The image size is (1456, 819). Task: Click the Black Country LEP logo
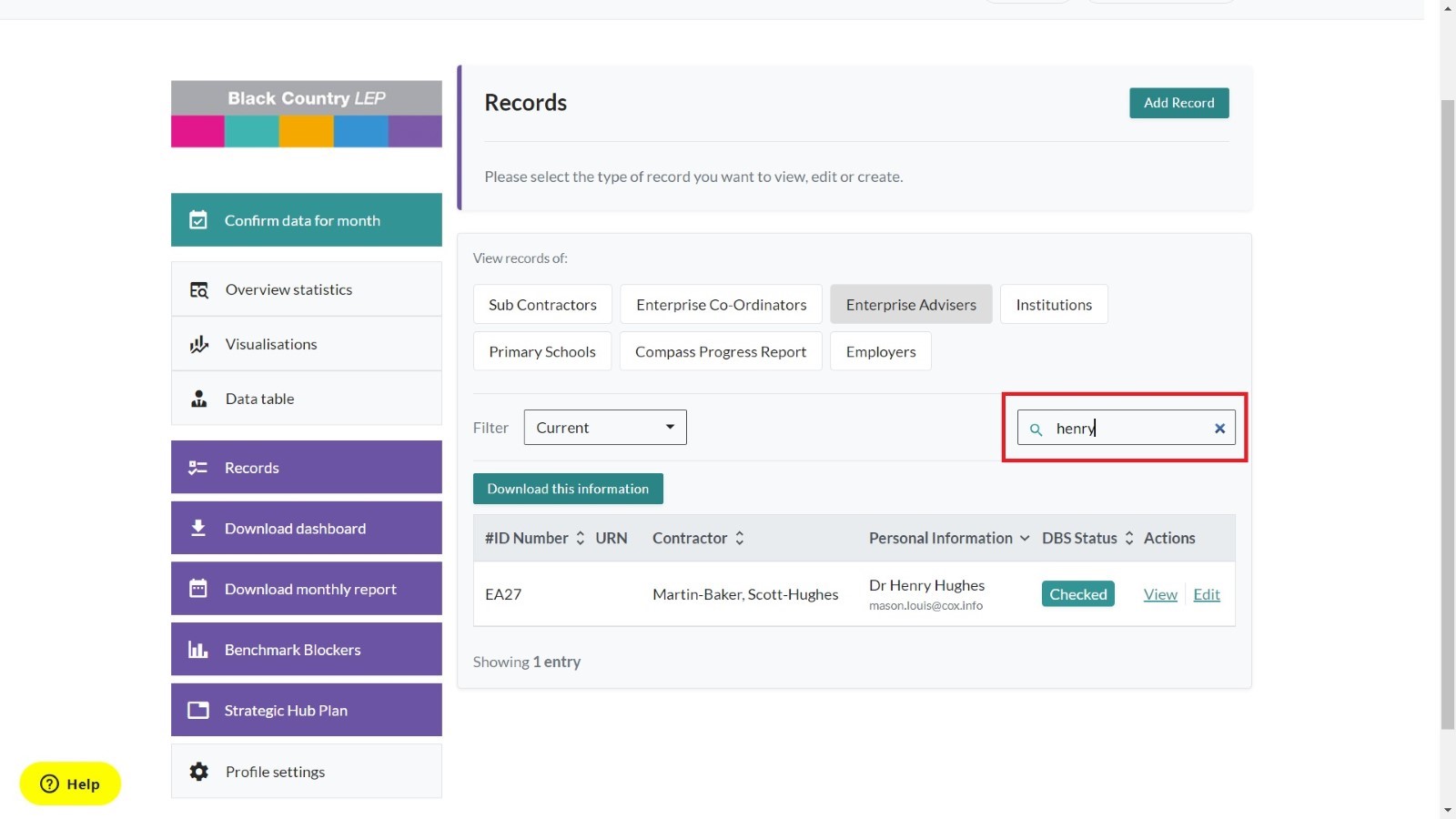307,114
